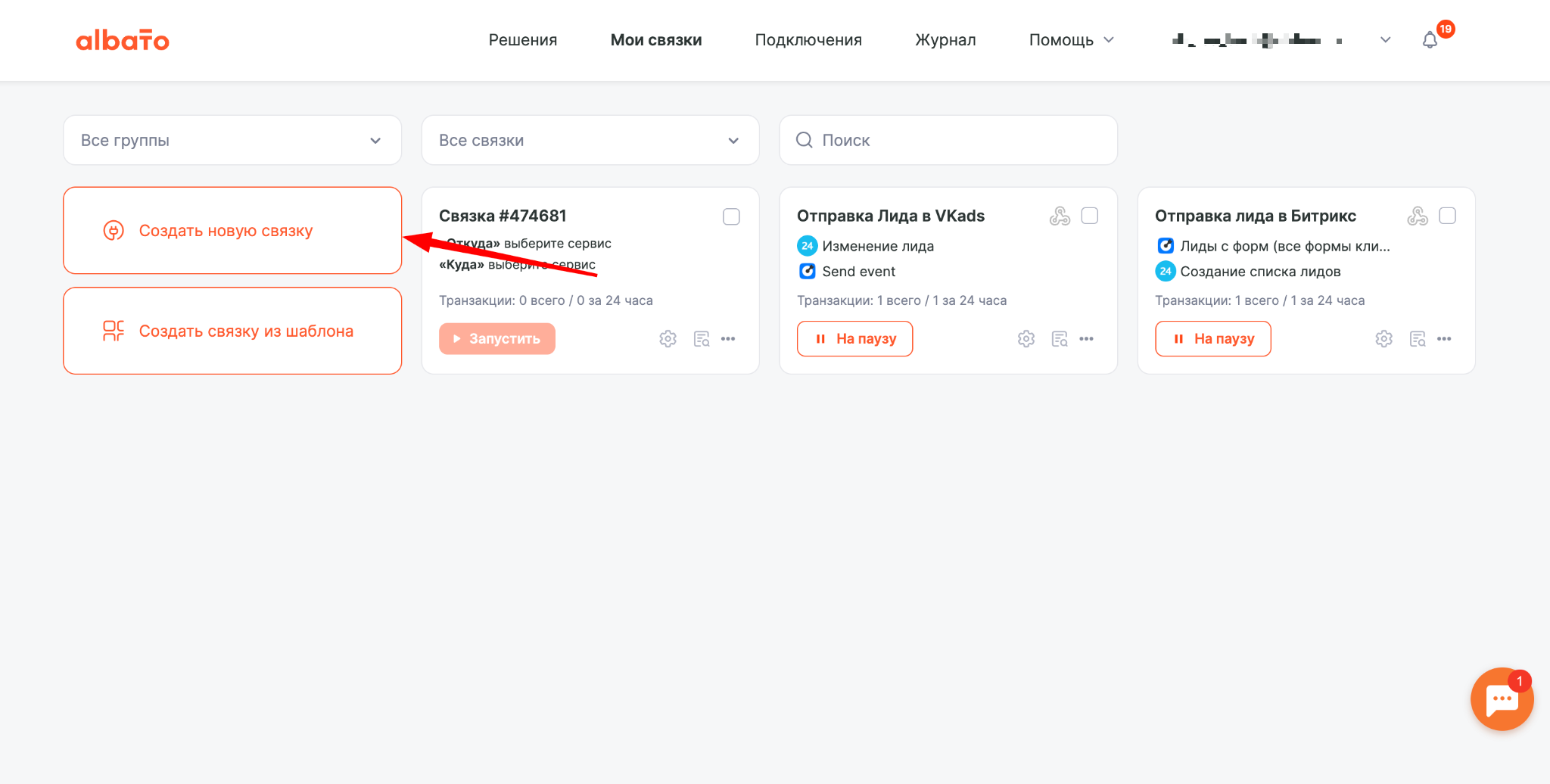The image size is (1550, 784).
Task: Go to Подключения in top navigation
Action: (x=808, y=40)
